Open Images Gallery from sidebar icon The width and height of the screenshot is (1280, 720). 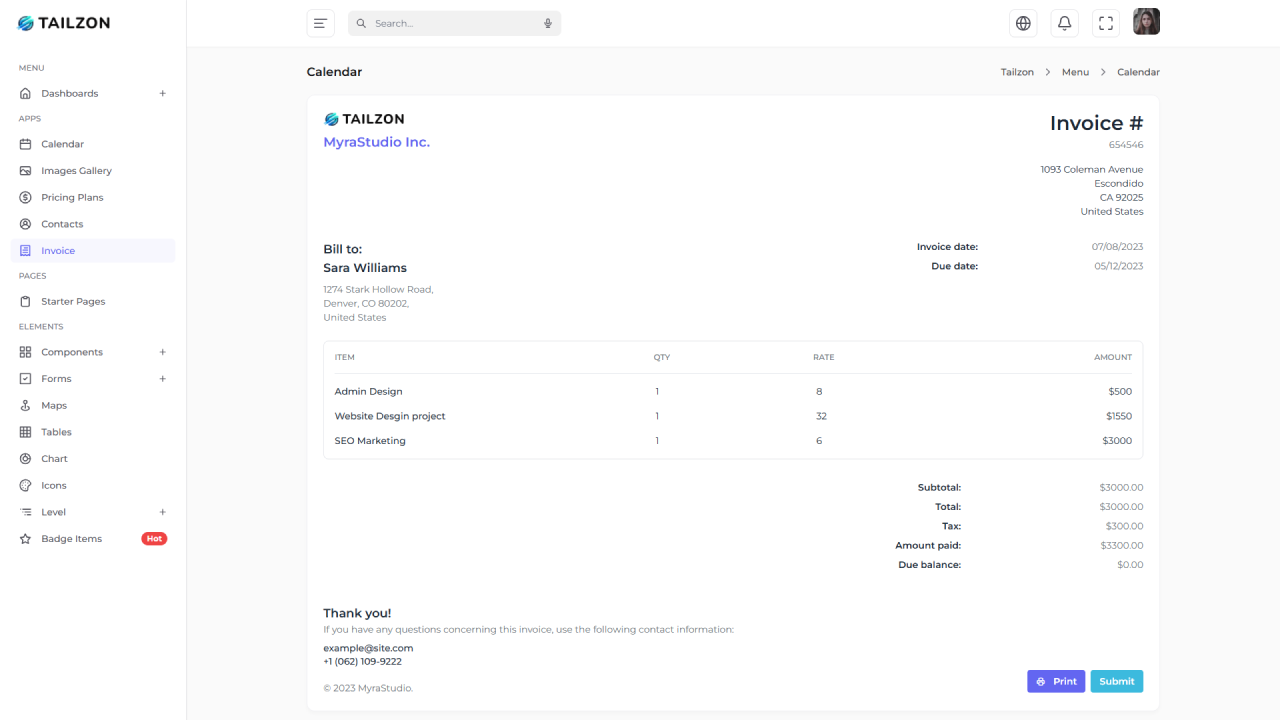tap(23, 170)
